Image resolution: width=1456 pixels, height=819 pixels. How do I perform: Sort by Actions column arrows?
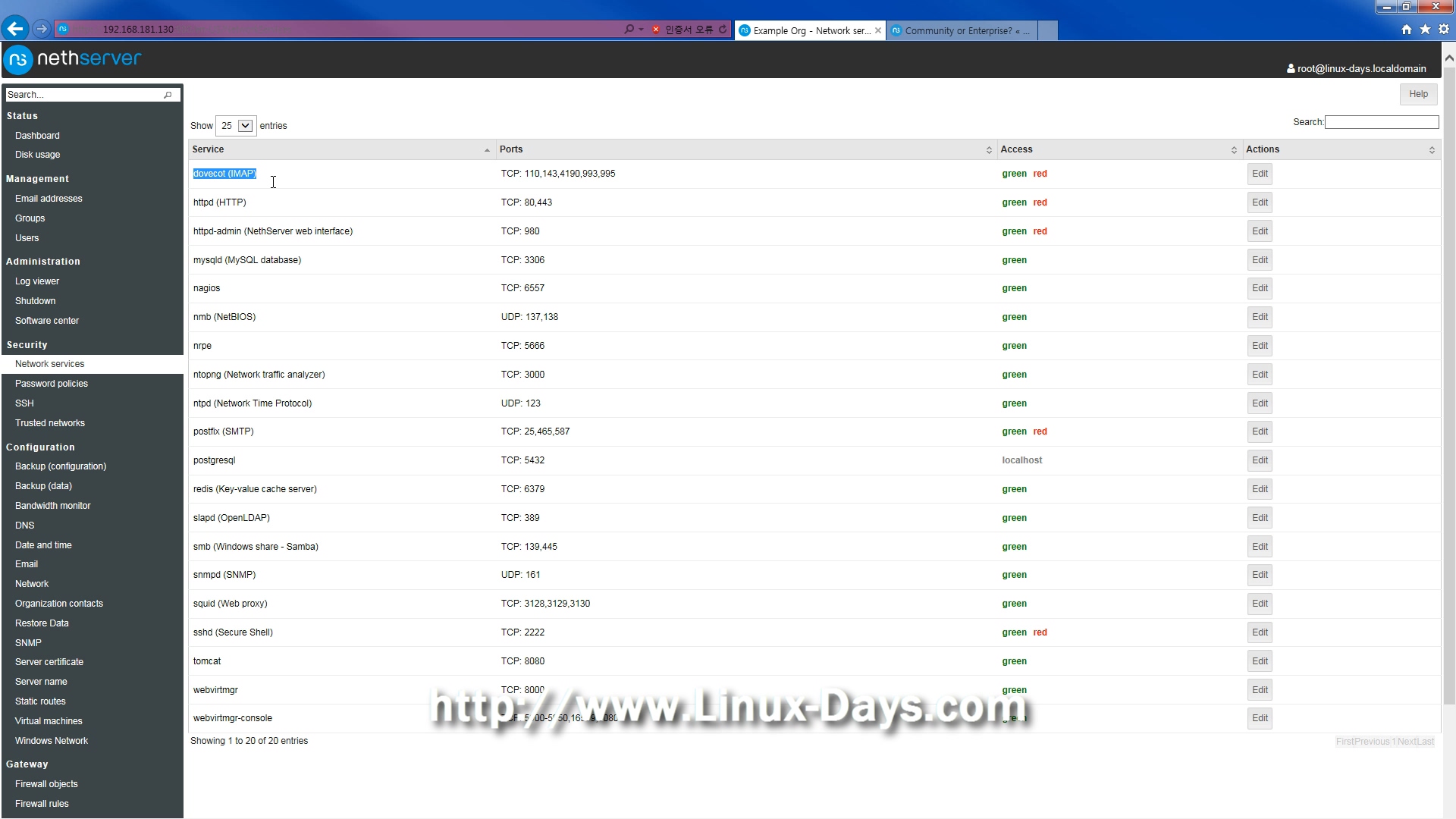coord(1432,150)
